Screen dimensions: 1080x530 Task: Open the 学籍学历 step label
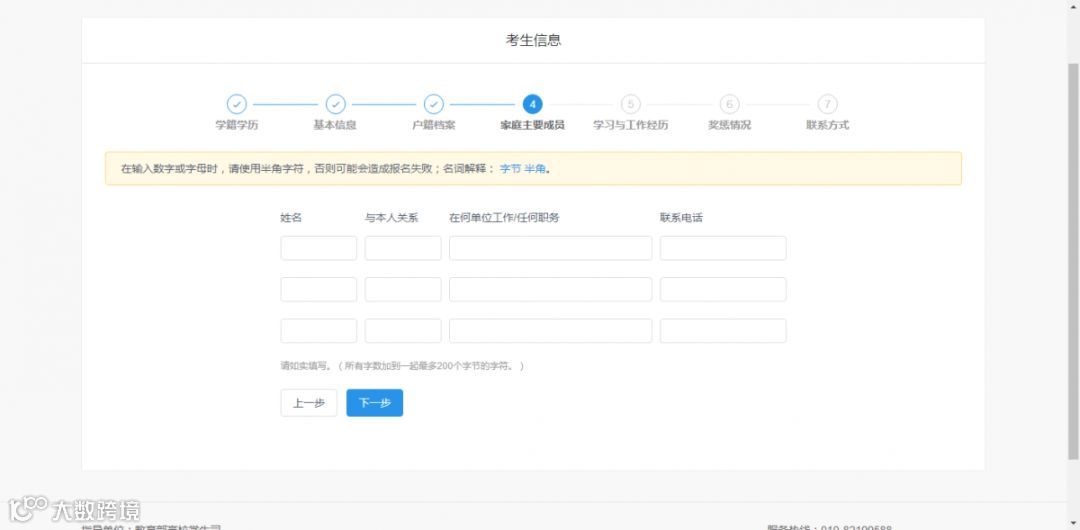[x=237, y=125]
